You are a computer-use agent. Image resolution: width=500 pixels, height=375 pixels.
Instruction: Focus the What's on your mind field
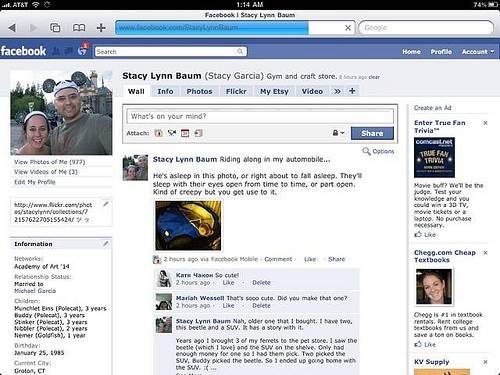[x=260, y=116]
